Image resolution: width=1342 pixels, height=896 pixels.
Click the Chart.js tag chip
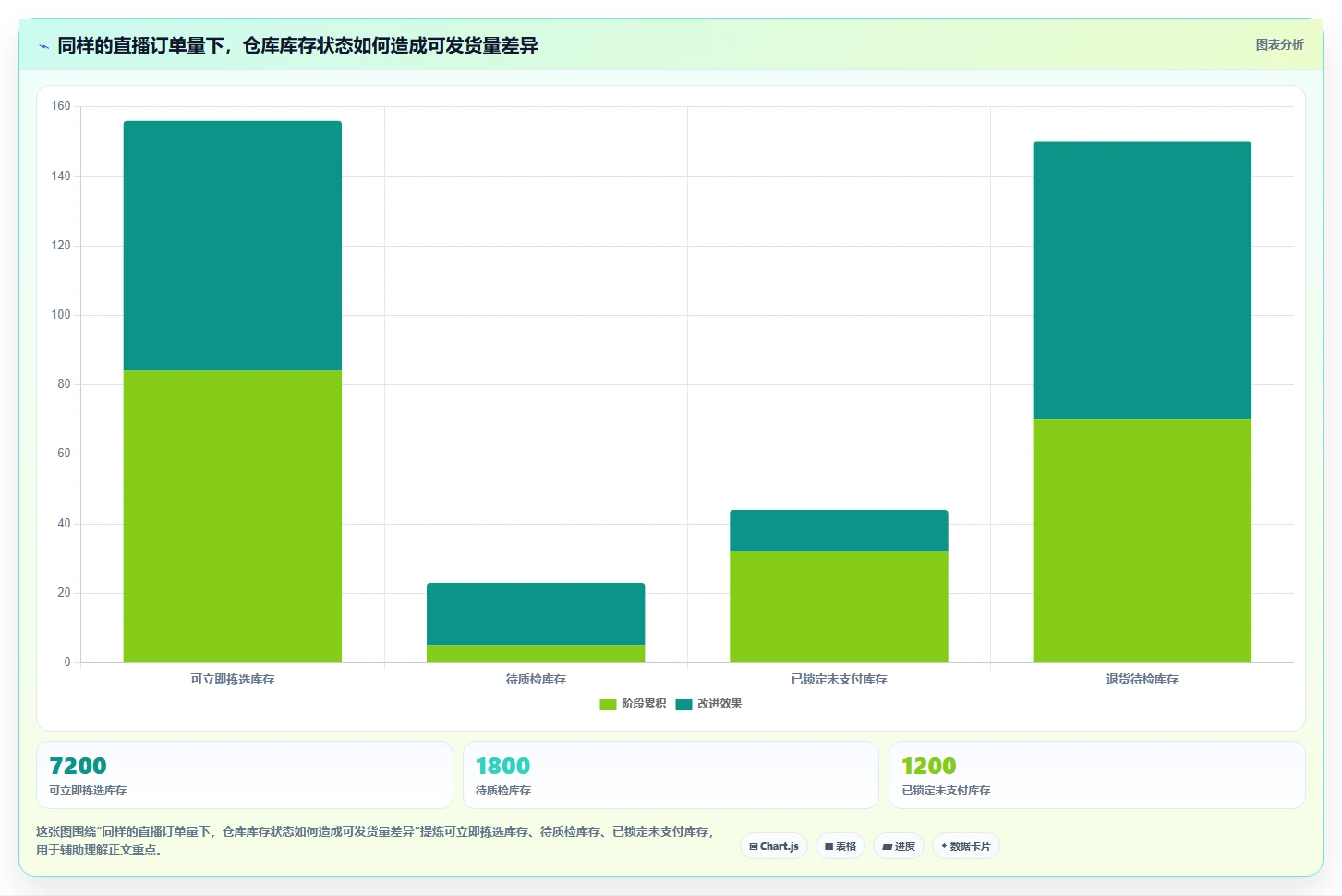(774, 846)
